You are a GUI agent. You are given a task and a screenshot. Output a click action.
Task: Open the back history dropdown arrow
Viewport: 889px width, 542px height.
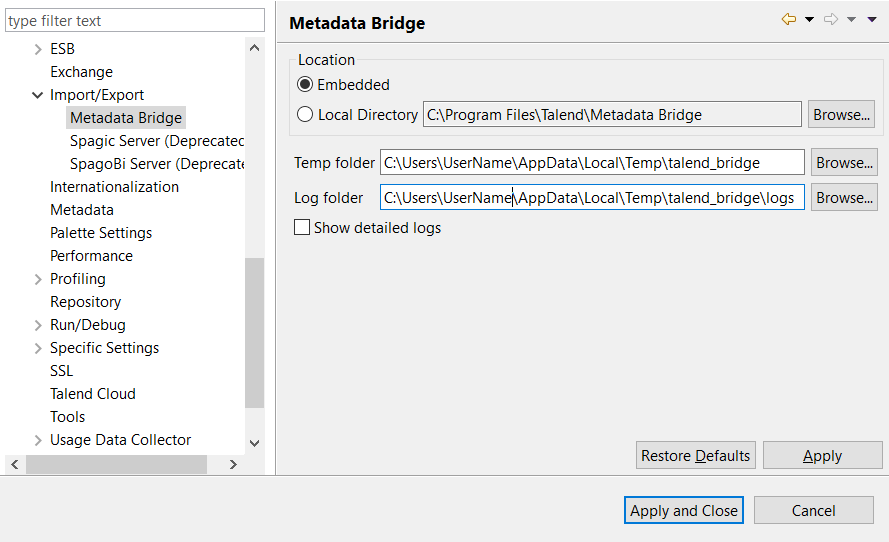[809, 19]
